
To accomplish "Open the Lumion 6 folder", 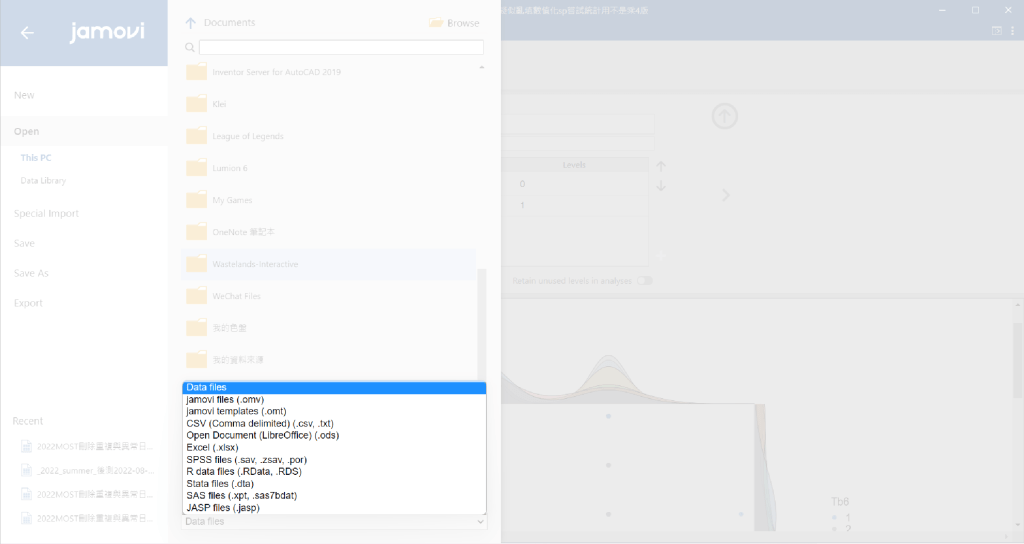I will pyautogui.click(x=230, y=168).
